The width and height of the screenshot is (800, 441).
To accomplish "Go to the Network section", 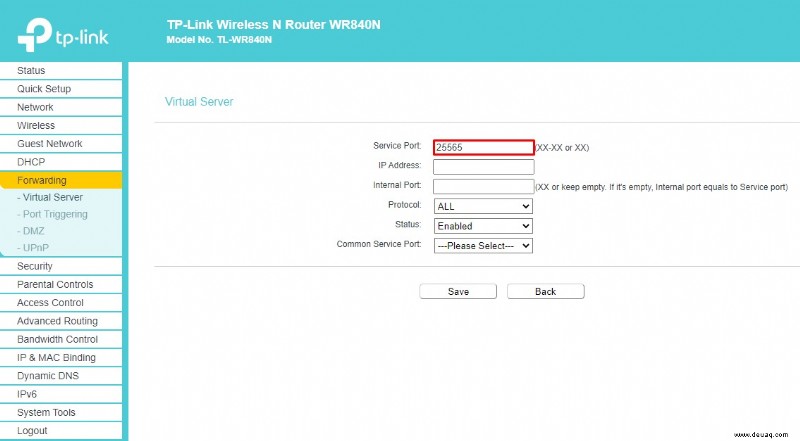I will point(61,107).
